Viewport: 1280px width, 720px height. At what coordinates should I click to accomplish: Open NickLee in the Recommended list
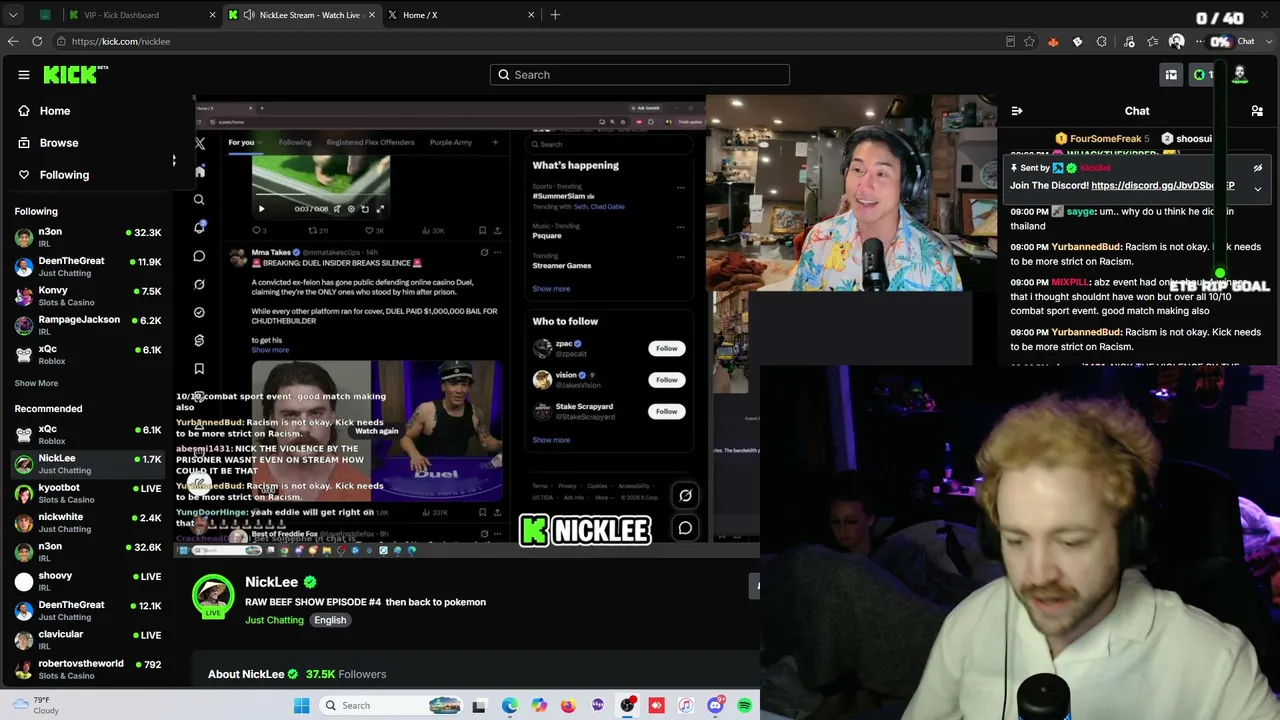pos(88,464)
